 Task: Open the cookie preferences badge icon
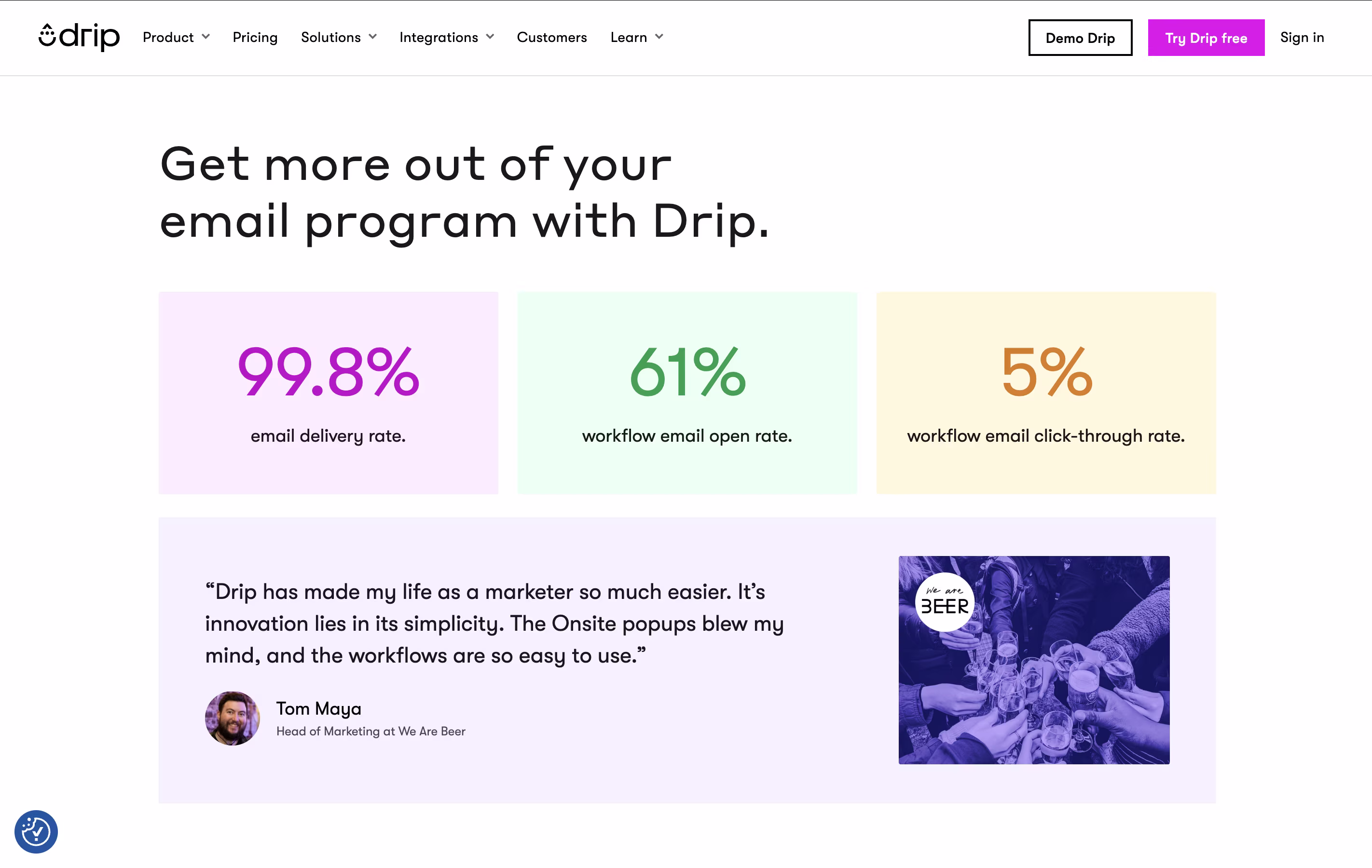(36, 831)
